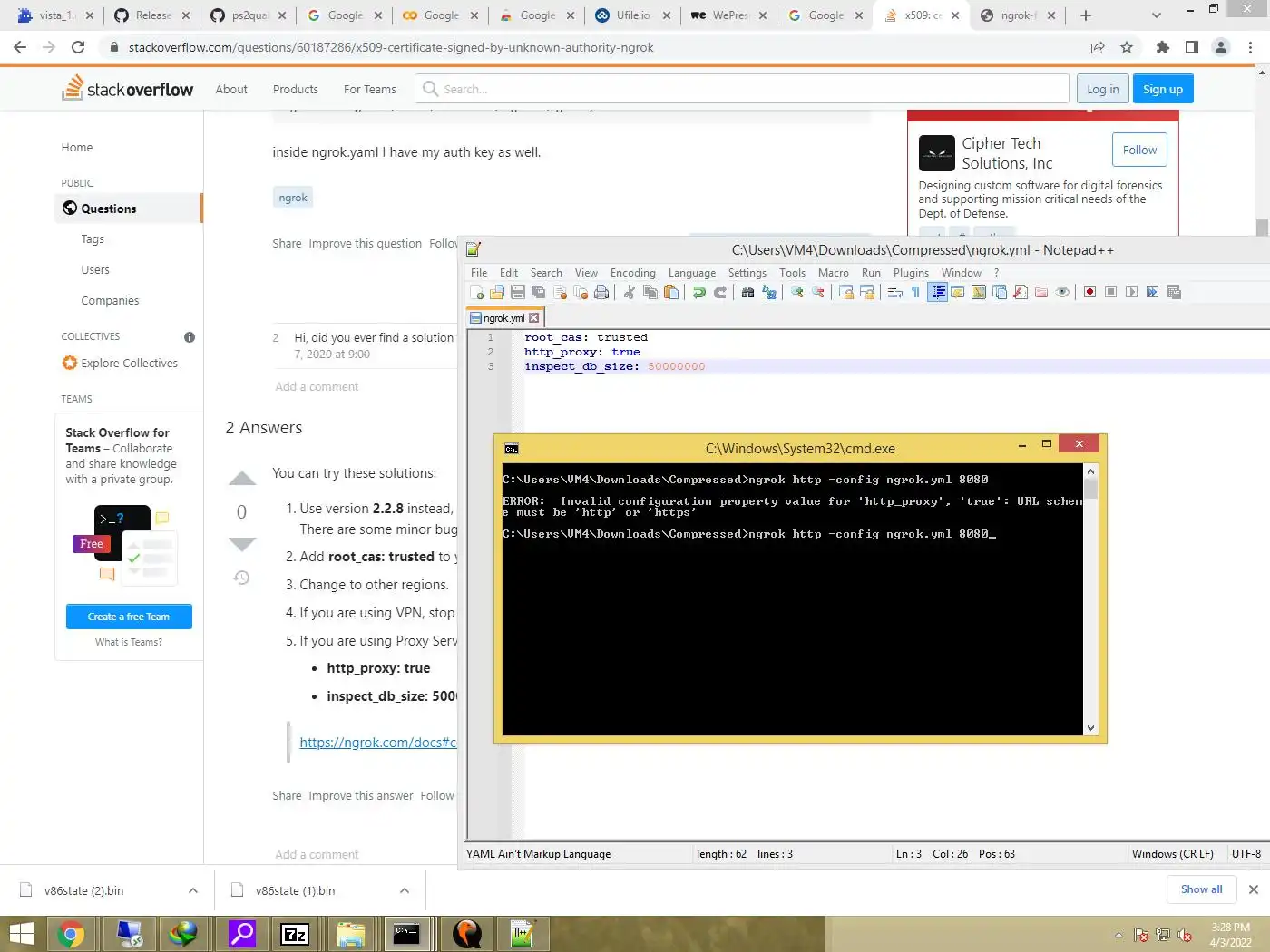Start macro recording with red record icon
Viewport: 1270px width, 952px height.
click(x=1089, y=292)
